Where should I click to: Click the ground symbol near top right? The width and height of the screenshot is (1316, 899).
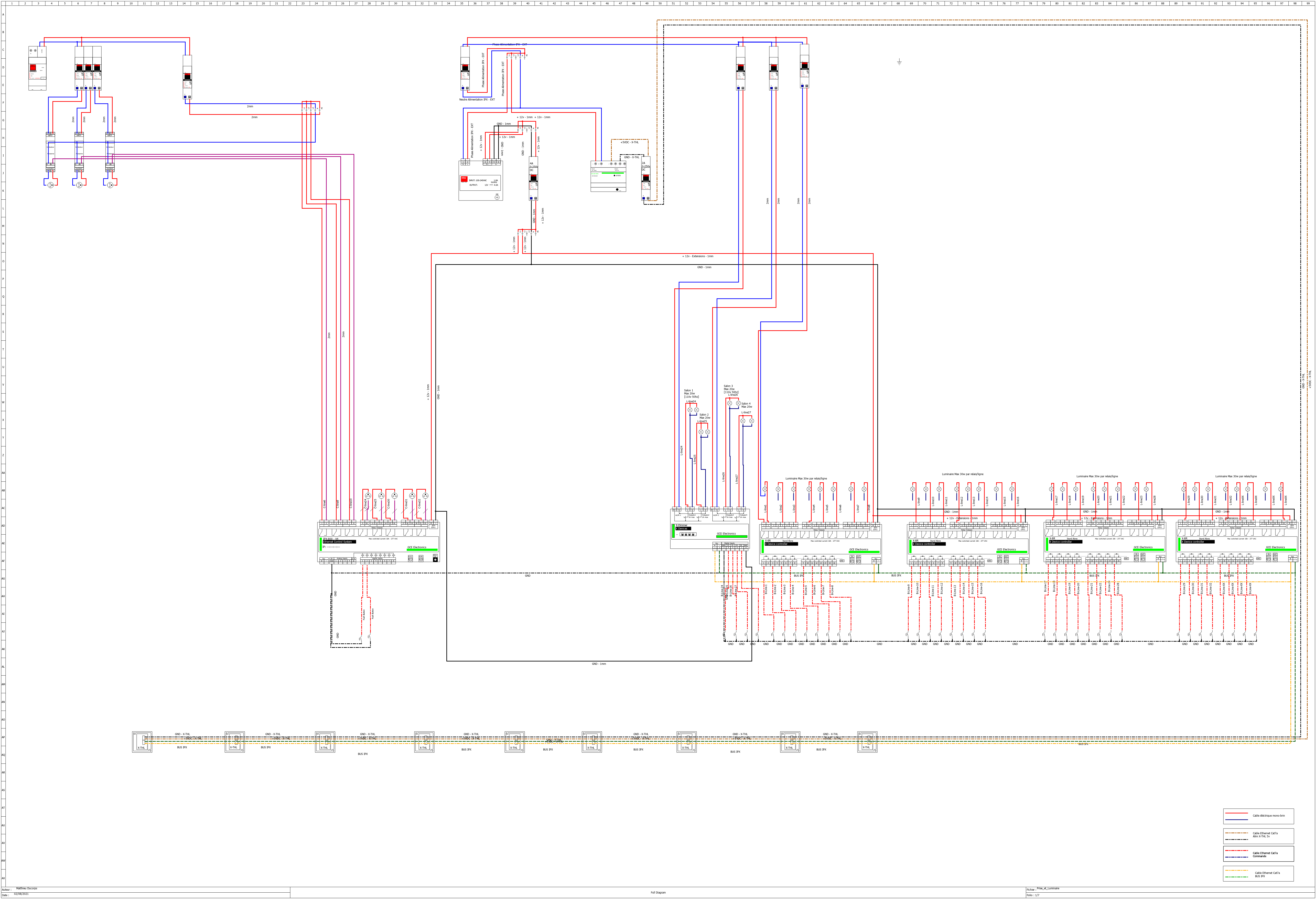[x=899, y=62]
